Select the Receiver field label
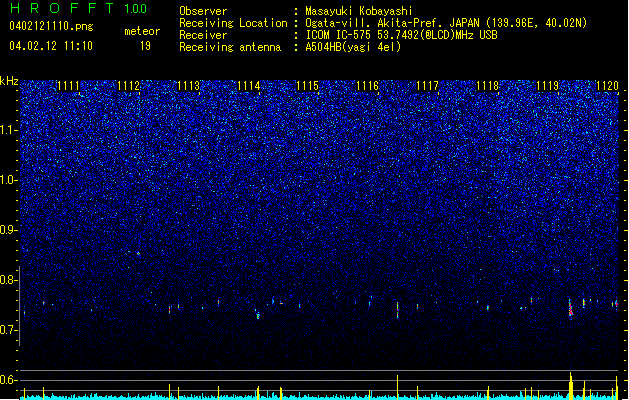Image resolution: width=629 pixels, height=400 pixels. (x=203, y=35)
